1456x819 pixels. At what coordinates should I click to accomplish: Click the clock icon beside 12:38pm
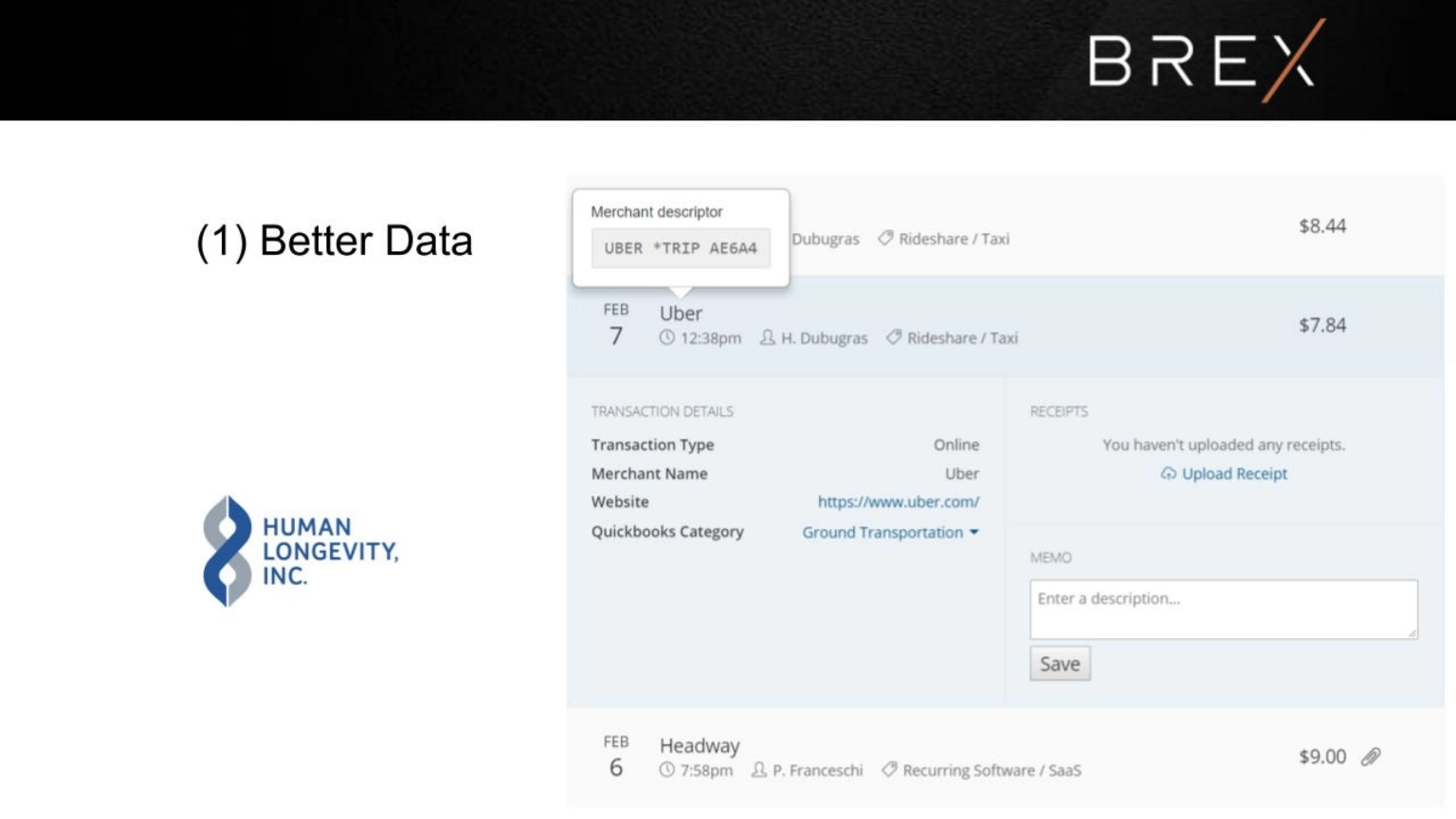tap(667, 337)
